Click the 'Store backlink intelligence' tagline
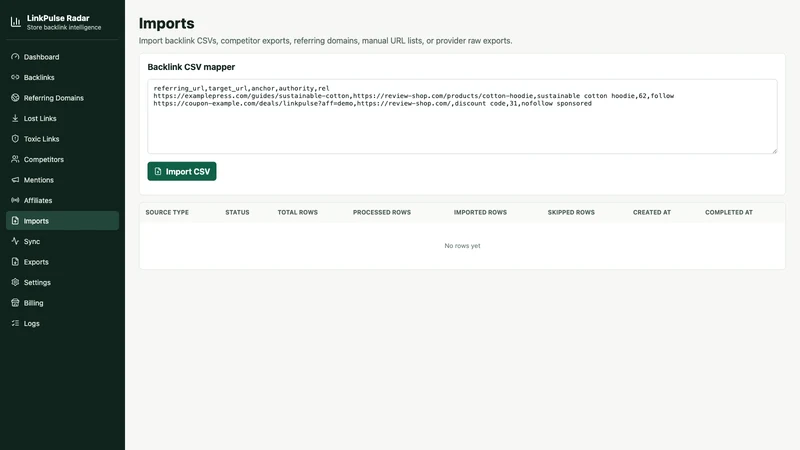Viewport: 800px width, 450px height. (x=64, y=28)
